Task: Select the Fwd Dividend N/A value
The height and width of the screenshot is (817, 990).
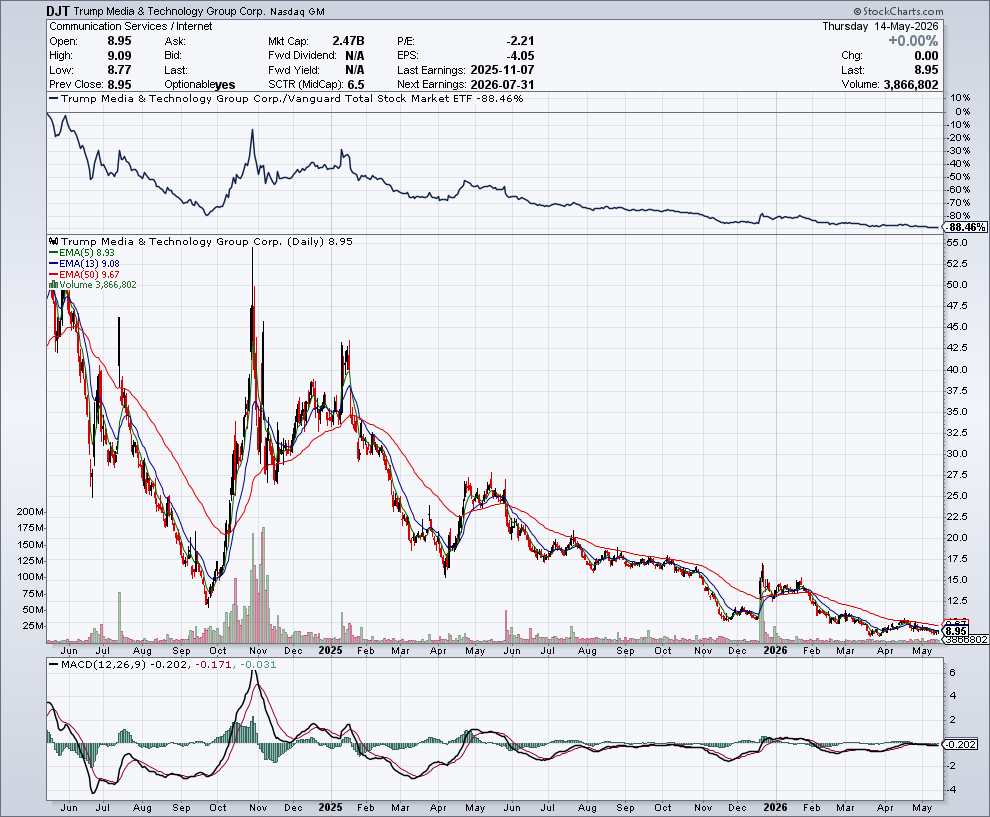Action: pyautogui.click(x=355, y=56)
